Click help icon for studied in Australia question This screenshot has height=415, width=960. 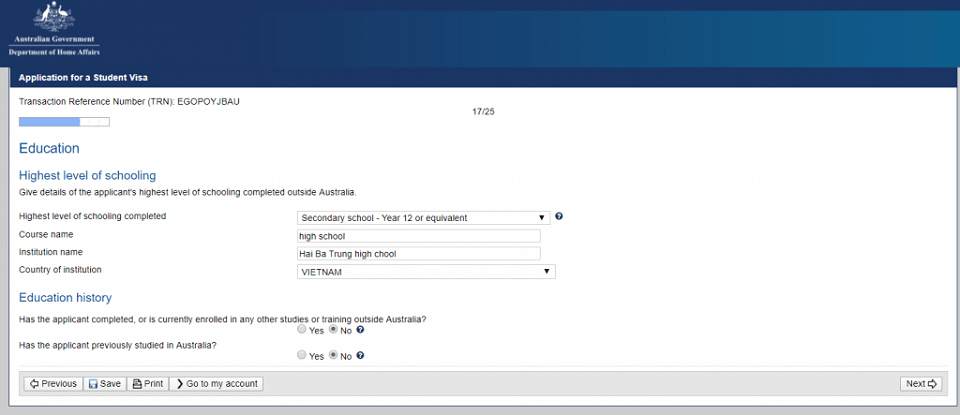[x=360, y=355]
